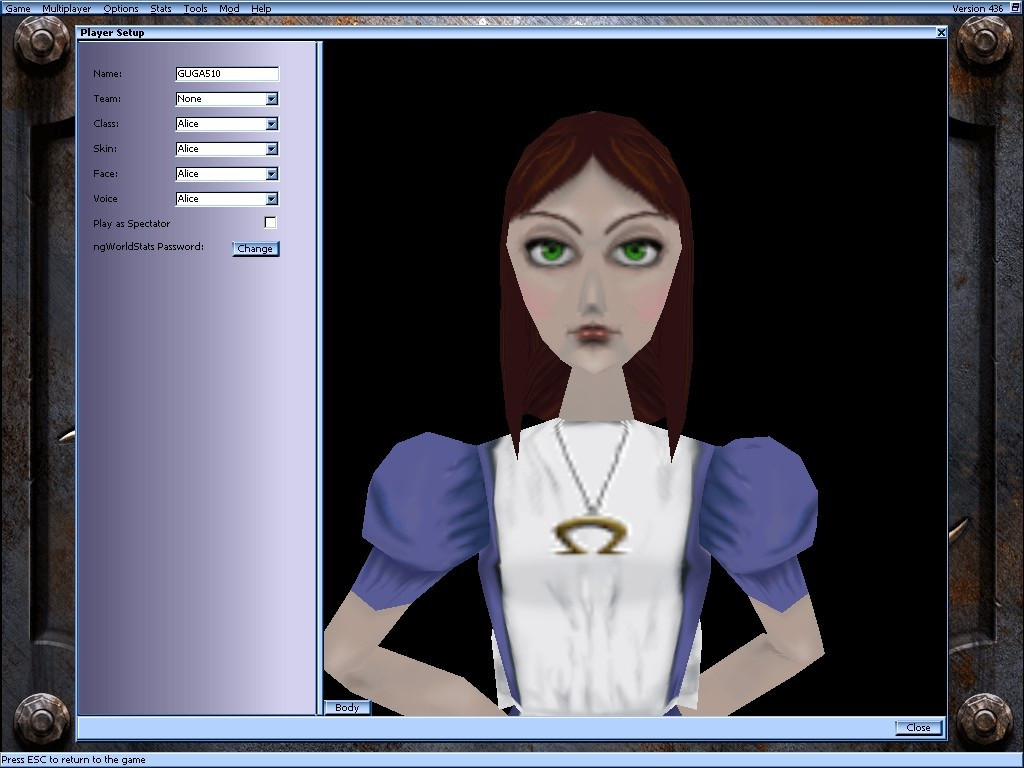Open the Mod menu
Screen dimensions: 1024x768
point(228,8)
